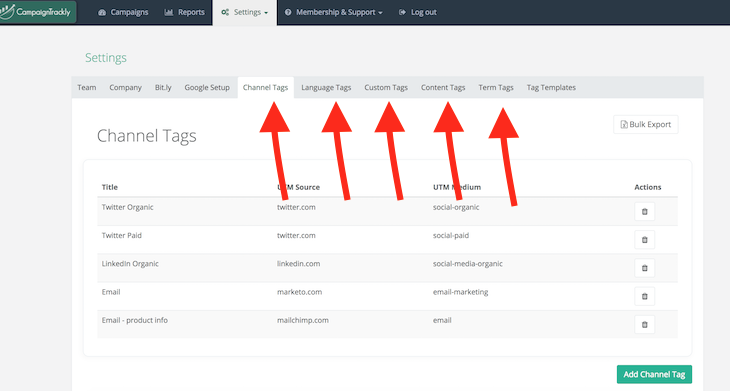Click the social-paid medium cell
This screenshot has width=730, height=391.
(451, 236)
